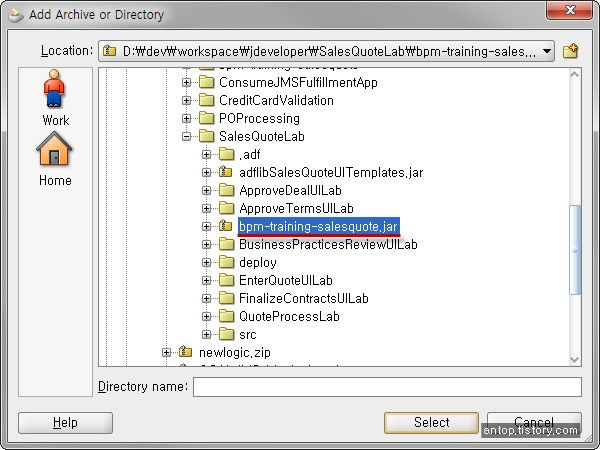The width and height of the screenshot is (600, 450).
Task: Expand the newlogic.zip node
Action: coord(166,352)
